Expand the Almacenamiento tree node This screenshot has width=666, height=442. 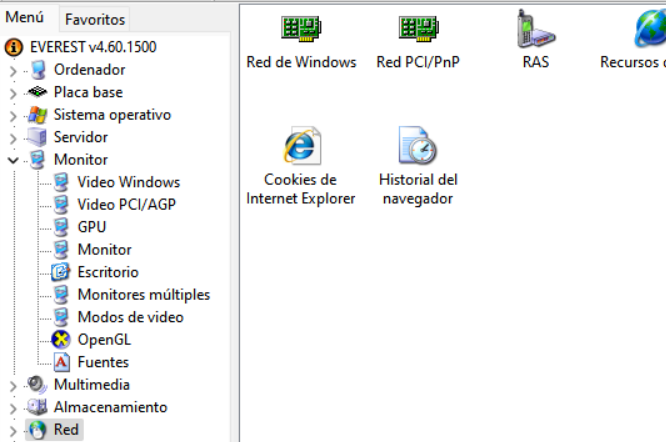click(13, 408)
